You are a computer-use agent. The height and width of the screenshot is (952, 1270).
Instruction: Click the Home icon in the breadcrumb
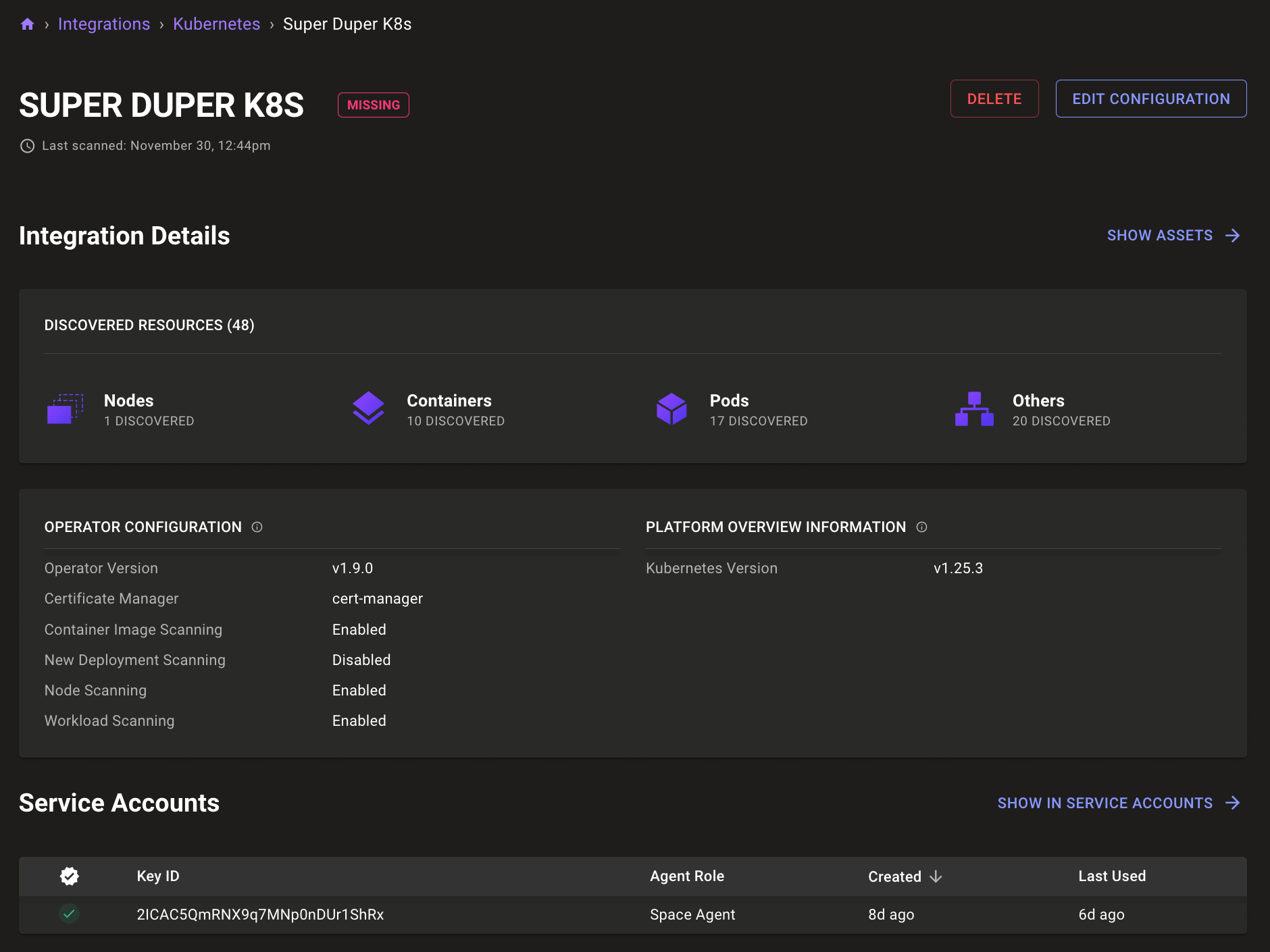[27, 23]
